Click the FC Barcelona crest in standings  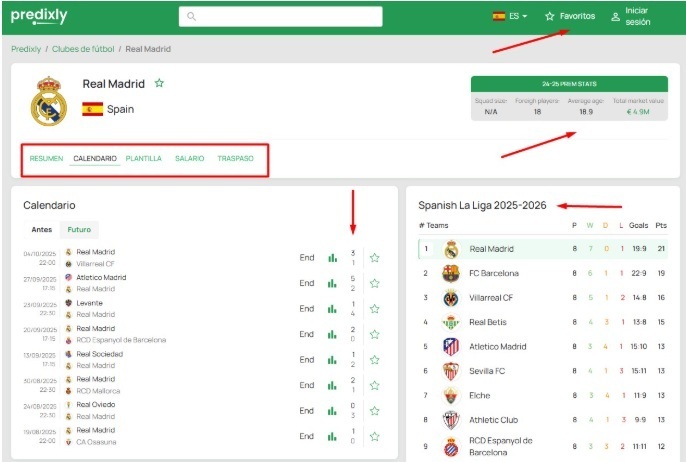tap(451, 272)
